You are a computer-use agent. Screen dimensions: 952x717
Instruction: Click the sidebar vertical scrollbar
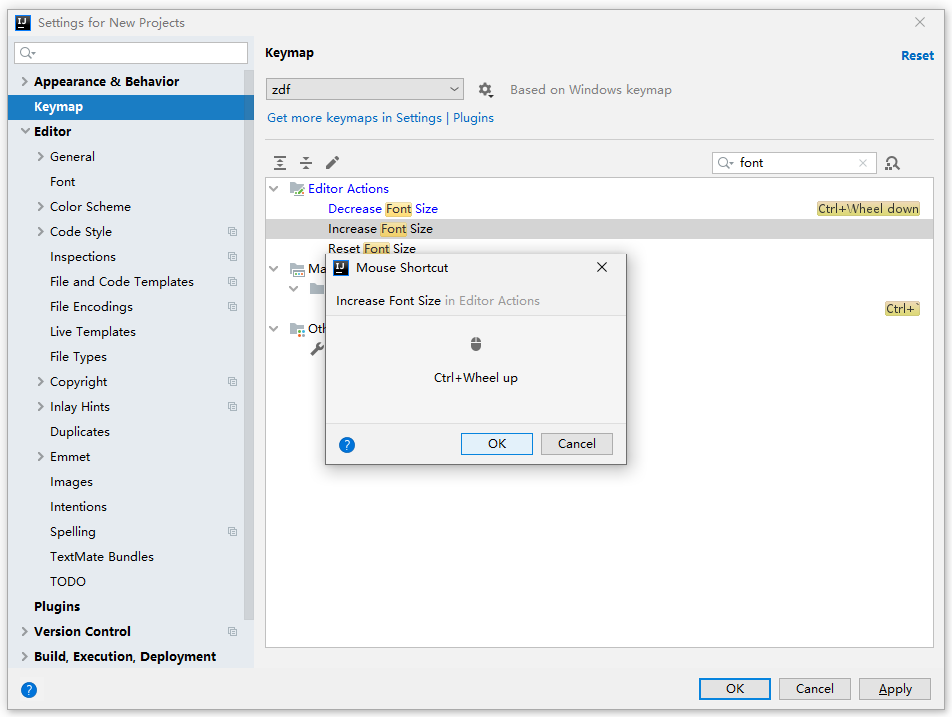(x=249, y=345)
